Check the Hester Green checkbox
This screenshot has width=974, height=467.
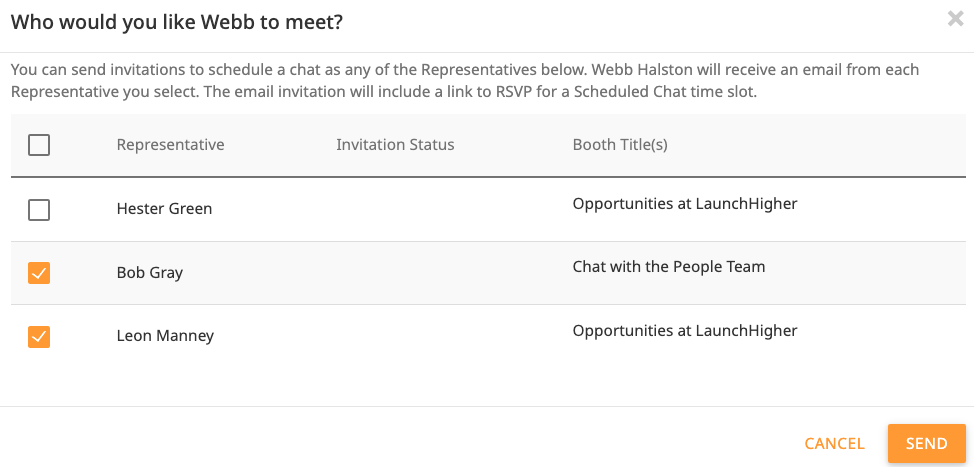pos(39,210)
